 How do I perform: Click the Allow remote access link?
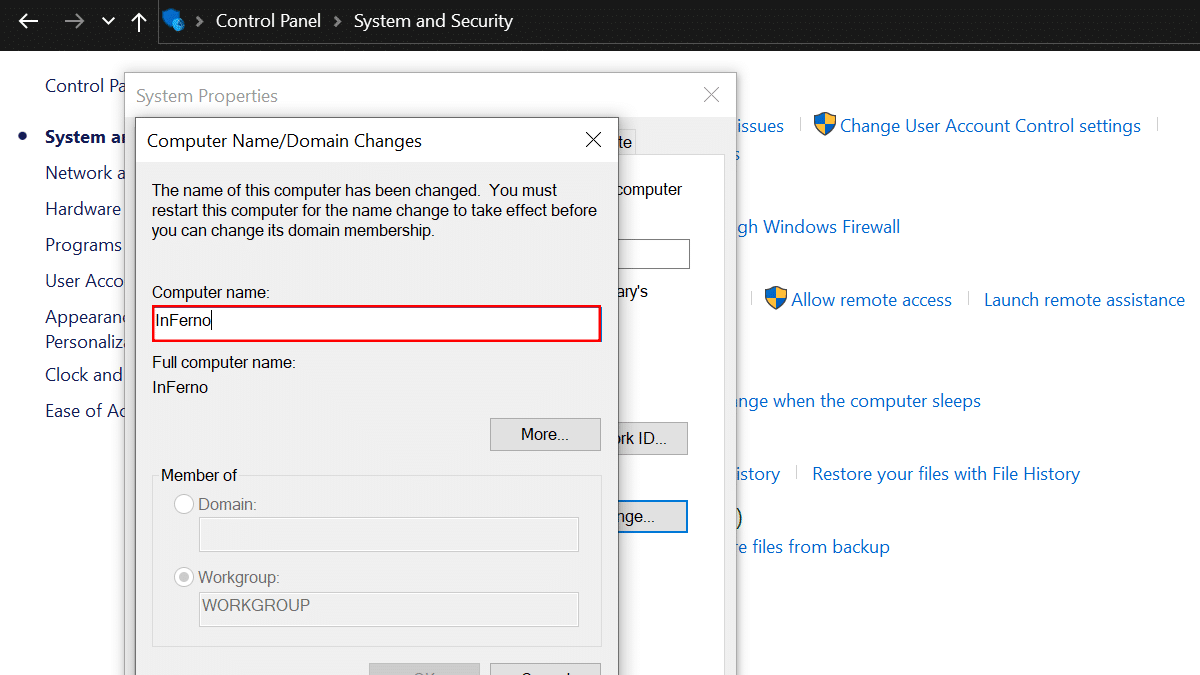[x=871, y=300]
